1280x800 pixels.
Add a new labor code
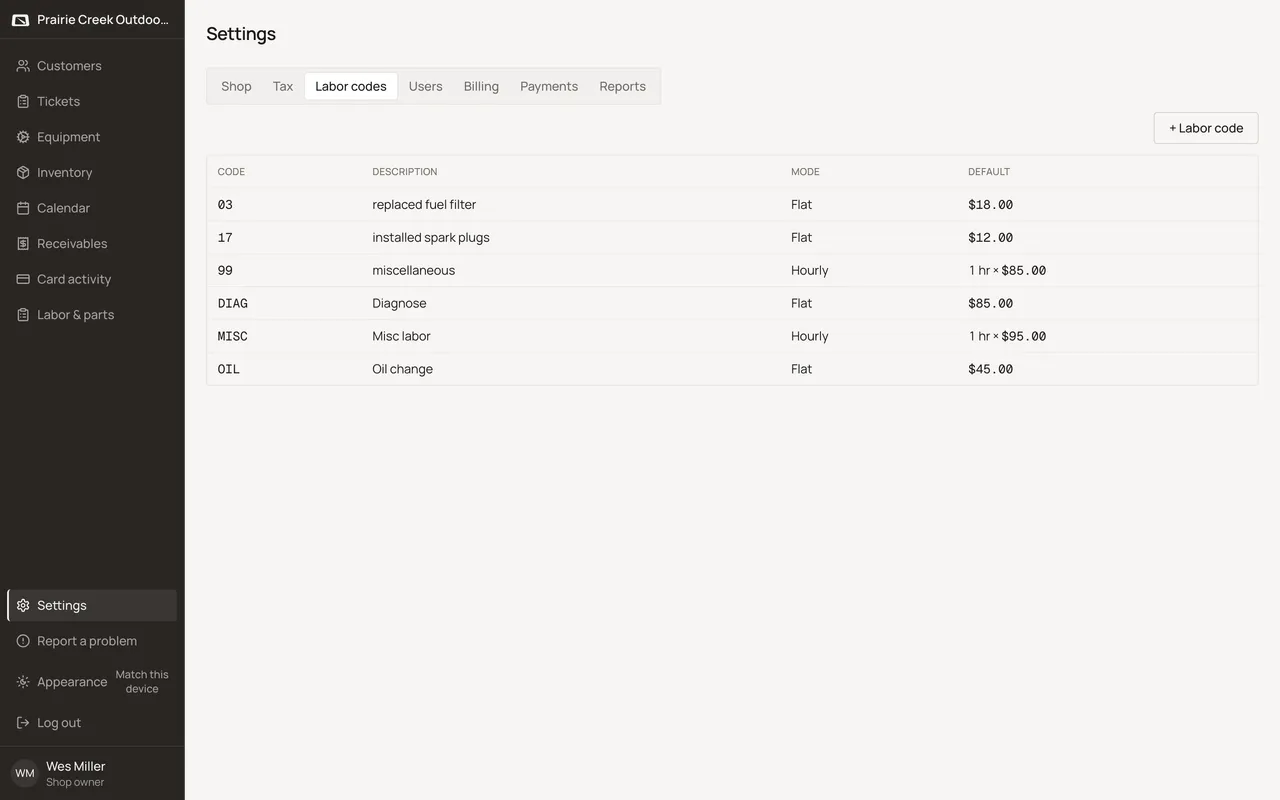coord(1206,128)
